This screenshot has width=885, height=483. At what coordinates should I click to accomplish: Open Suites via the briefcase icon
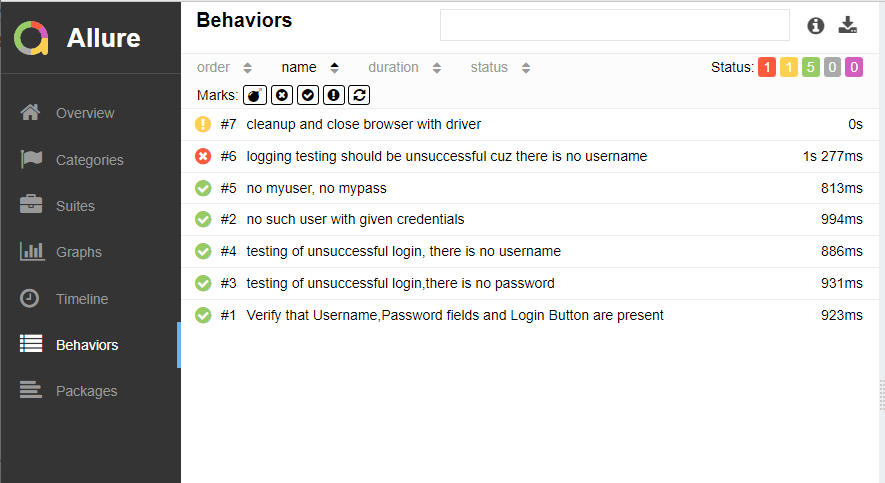click(31, 206)
